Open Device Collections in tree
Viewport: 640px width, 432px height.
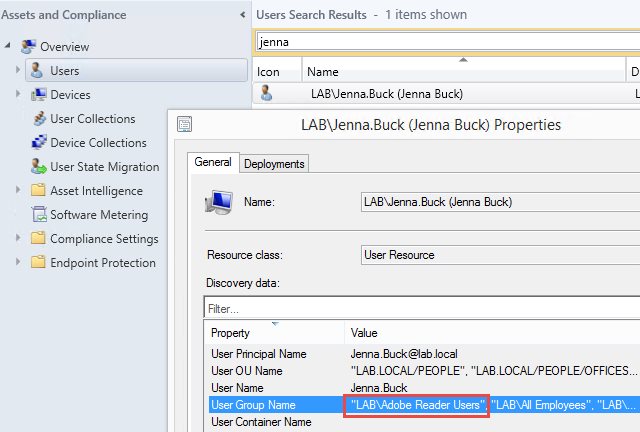[x=98, y=143]
